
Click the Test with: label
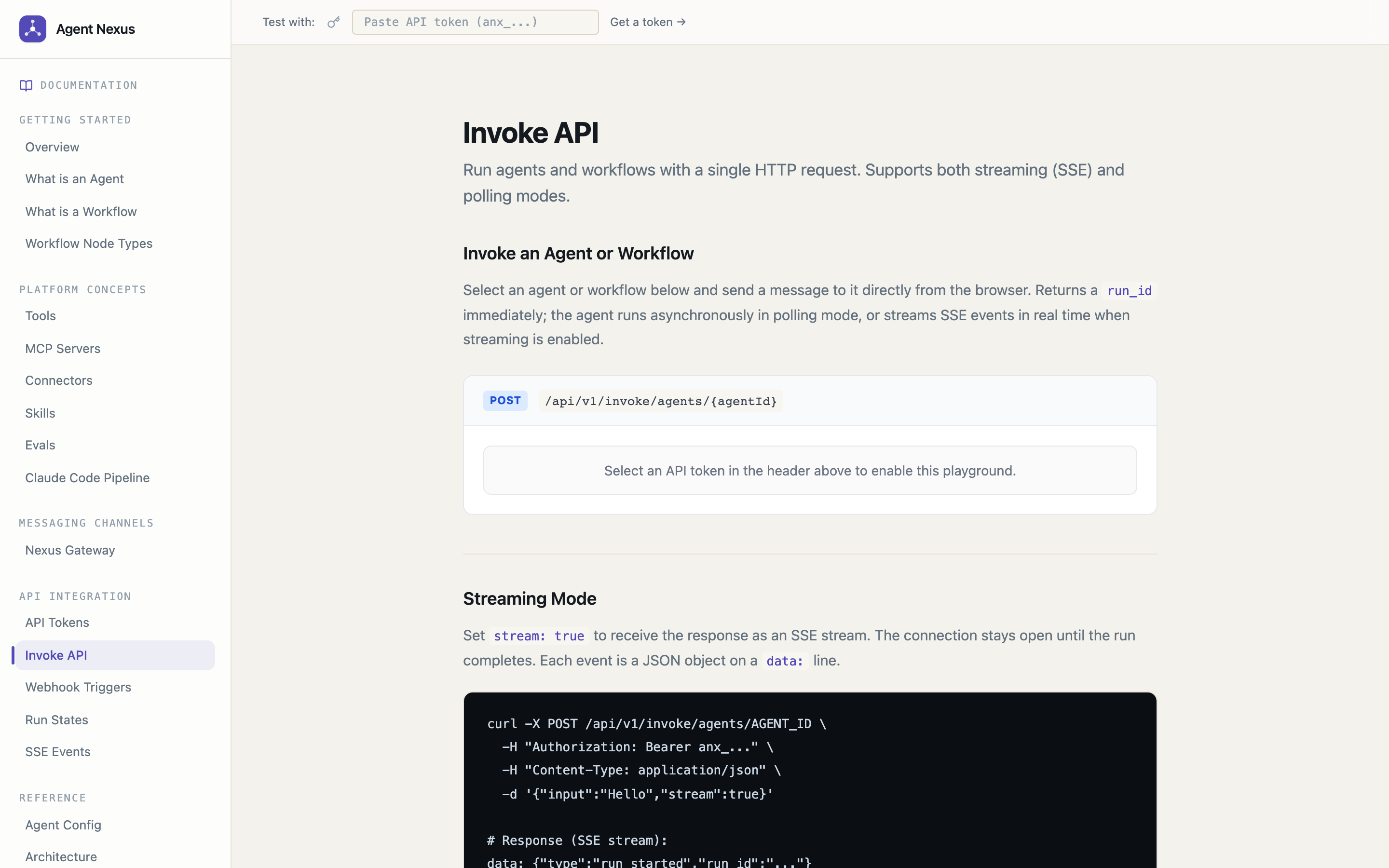click(289, 22)
